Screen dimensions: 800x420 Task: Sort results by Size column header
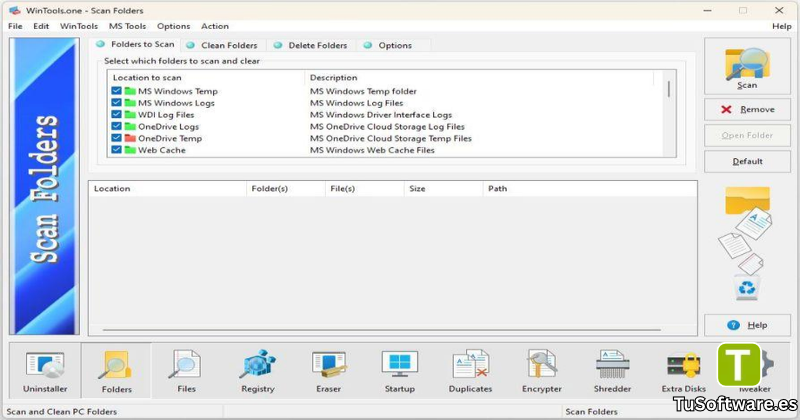coord(443,188)
